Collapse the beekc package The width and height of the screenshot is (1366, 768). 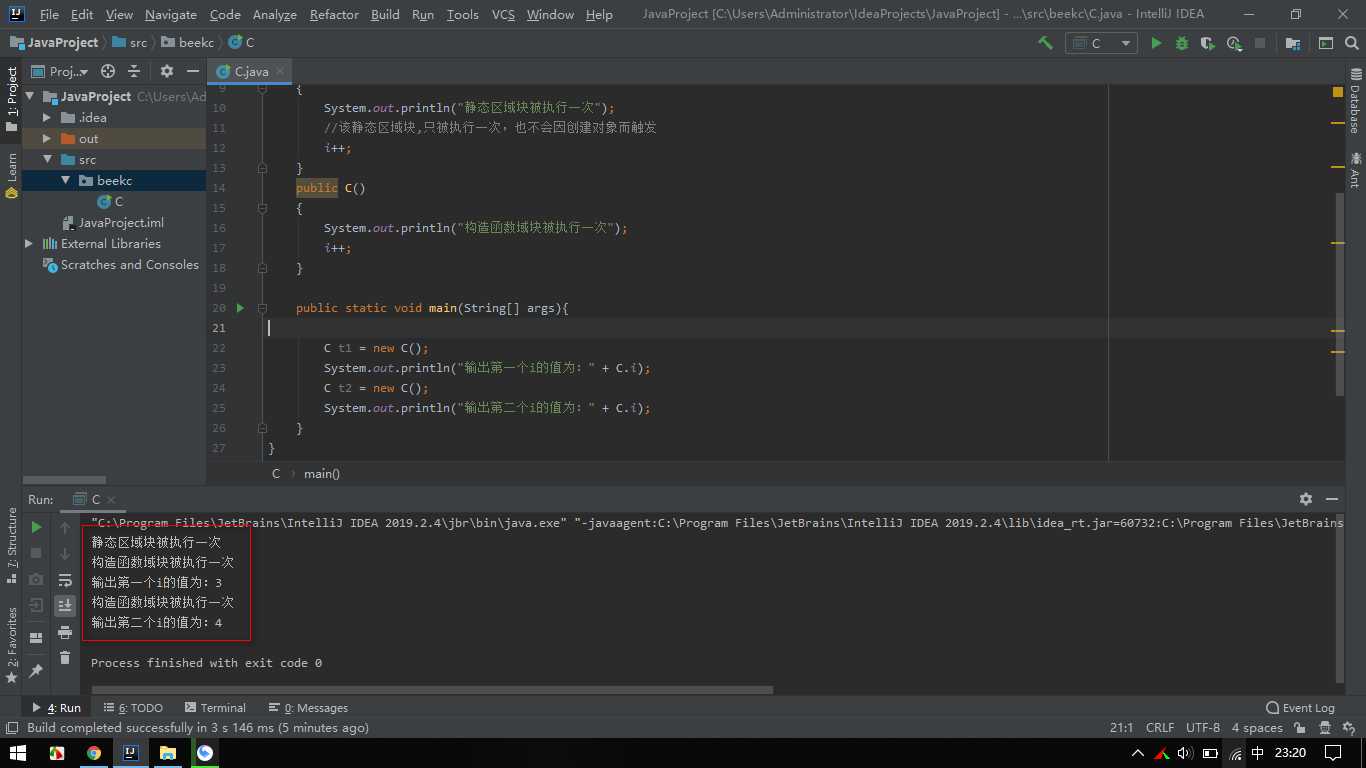click(x=65, y=180)
